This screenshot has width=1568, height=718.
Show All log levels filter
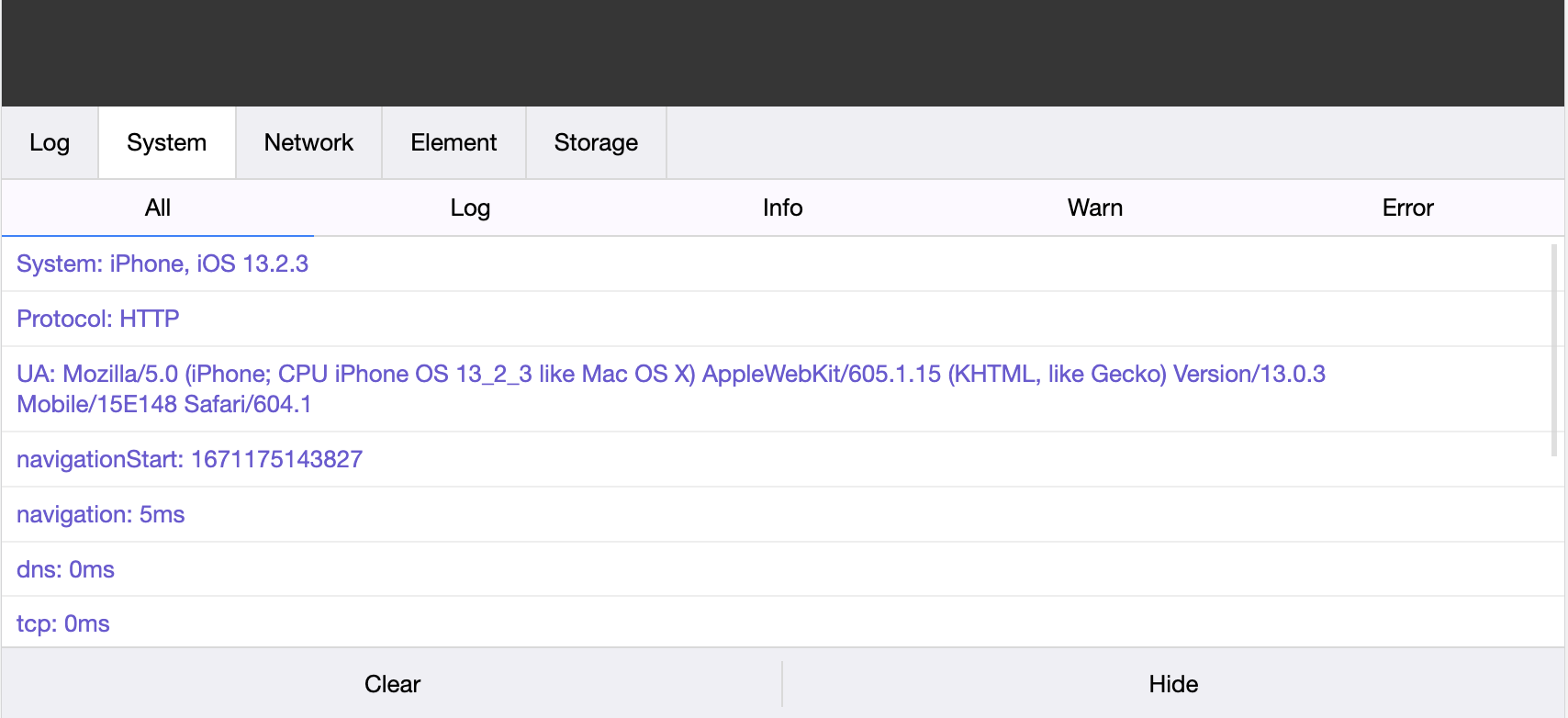[x=158, y=208]
